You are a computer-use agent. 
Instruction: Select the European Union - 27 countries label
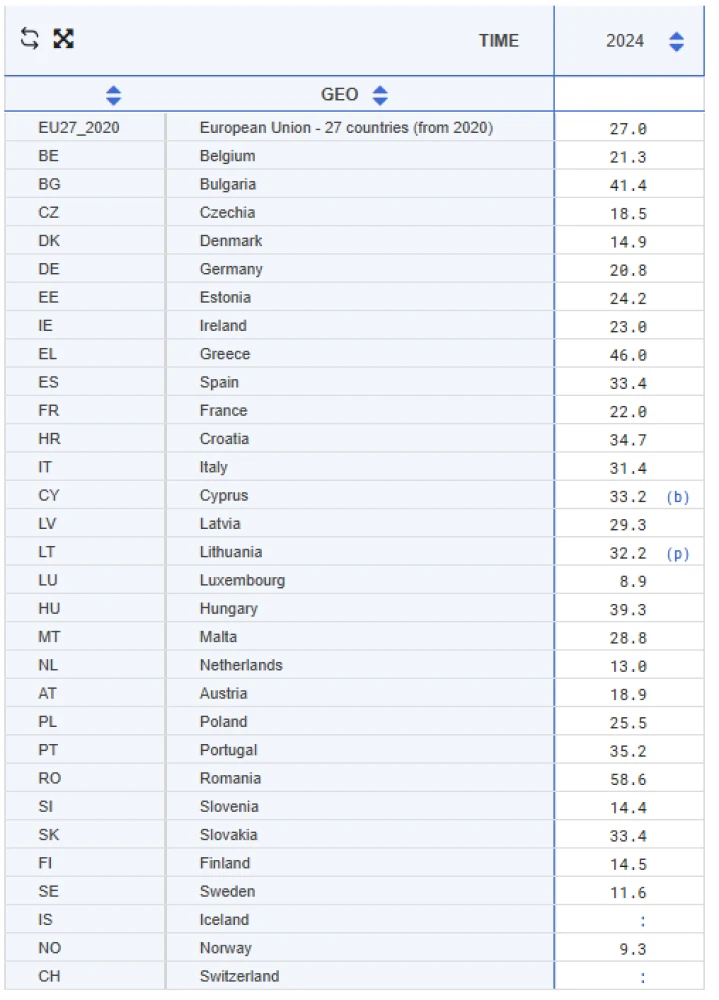point(346,128)
